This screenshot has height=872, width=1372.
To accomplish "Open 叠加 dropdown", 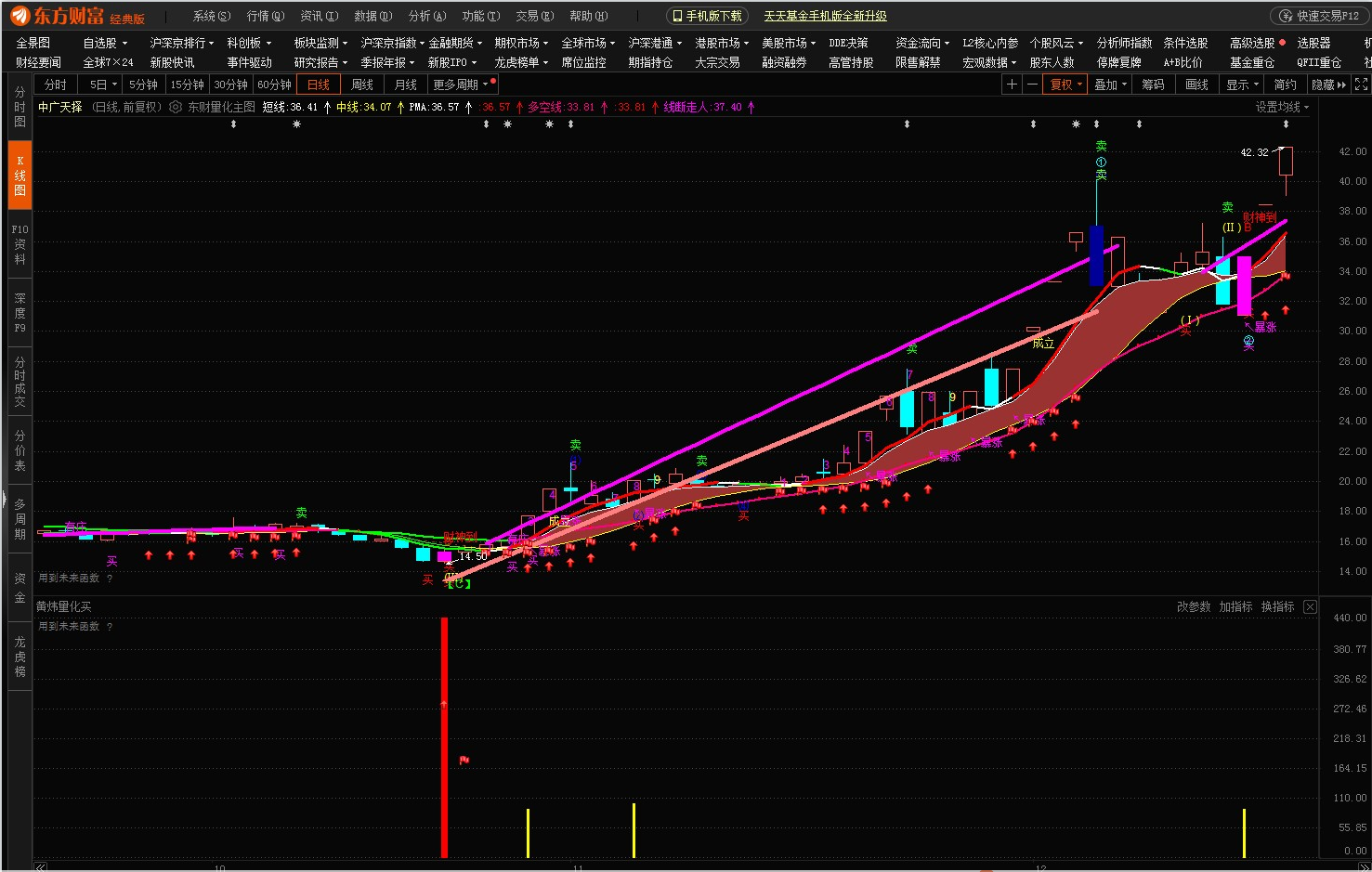I will click(x=1110, y=85).
